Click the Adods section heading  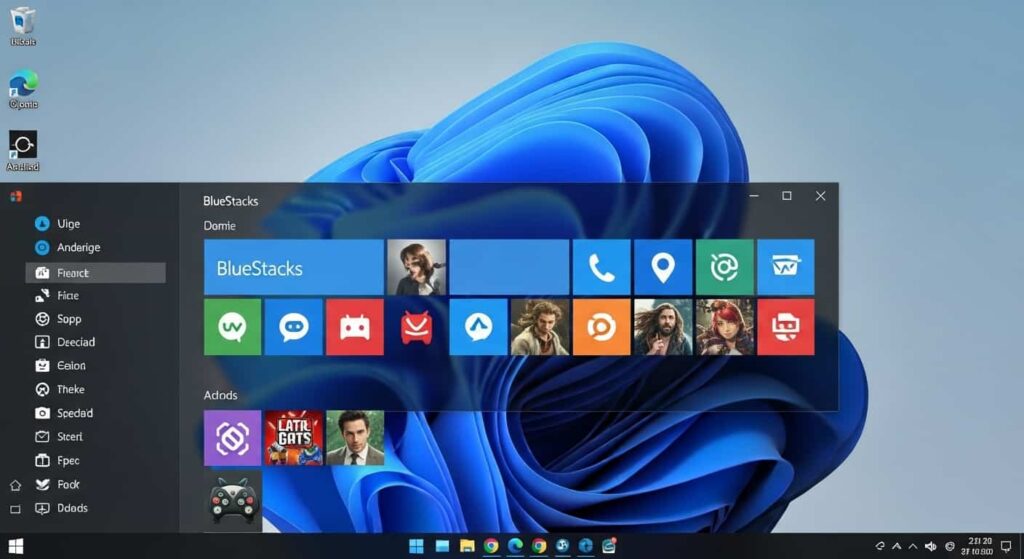(221, 395)
